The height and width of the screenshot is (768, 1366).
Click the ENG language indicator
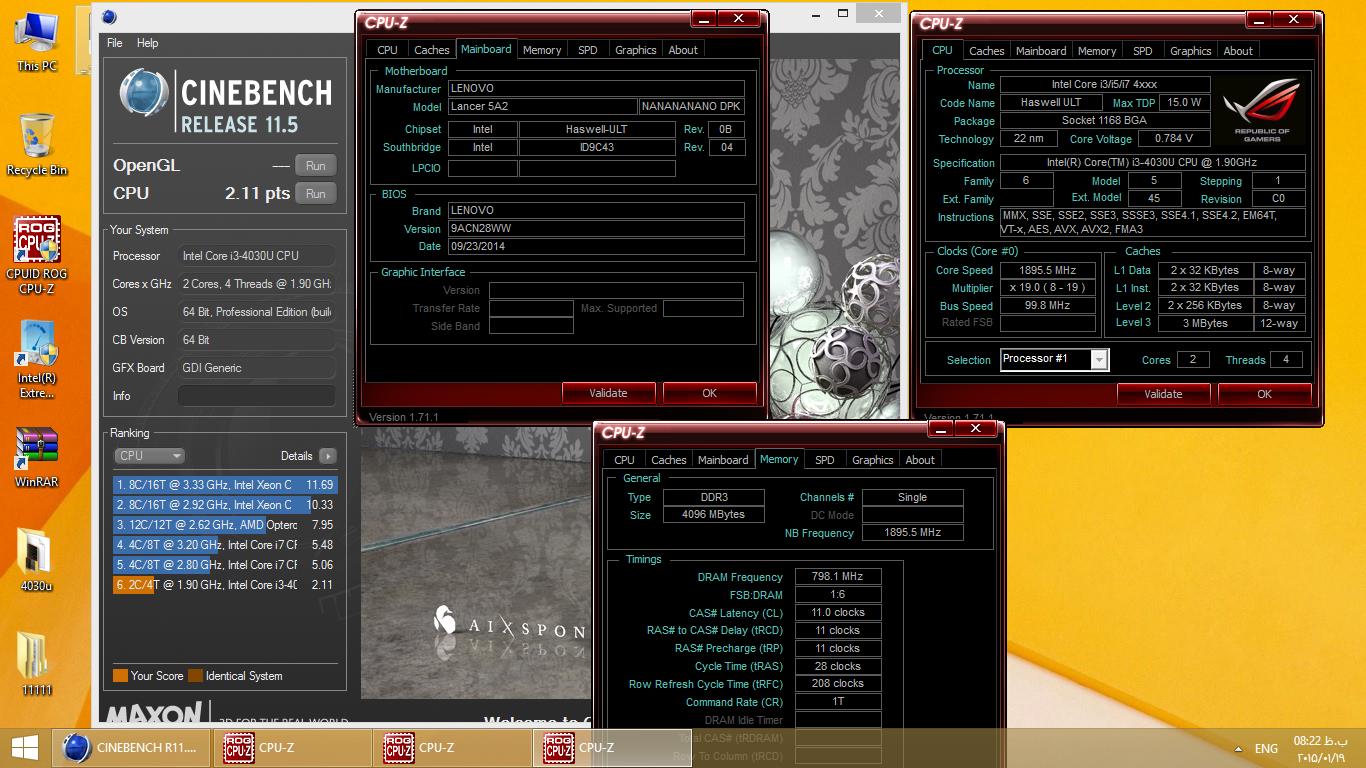(x=1266, y=748)
